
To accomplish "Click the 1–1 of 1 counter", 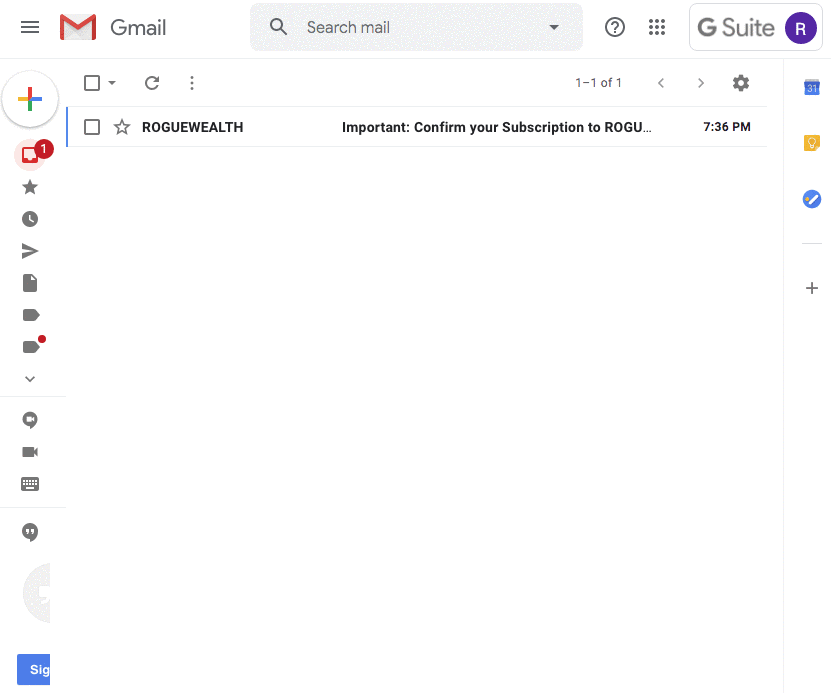I will click(x=598, y=83).
